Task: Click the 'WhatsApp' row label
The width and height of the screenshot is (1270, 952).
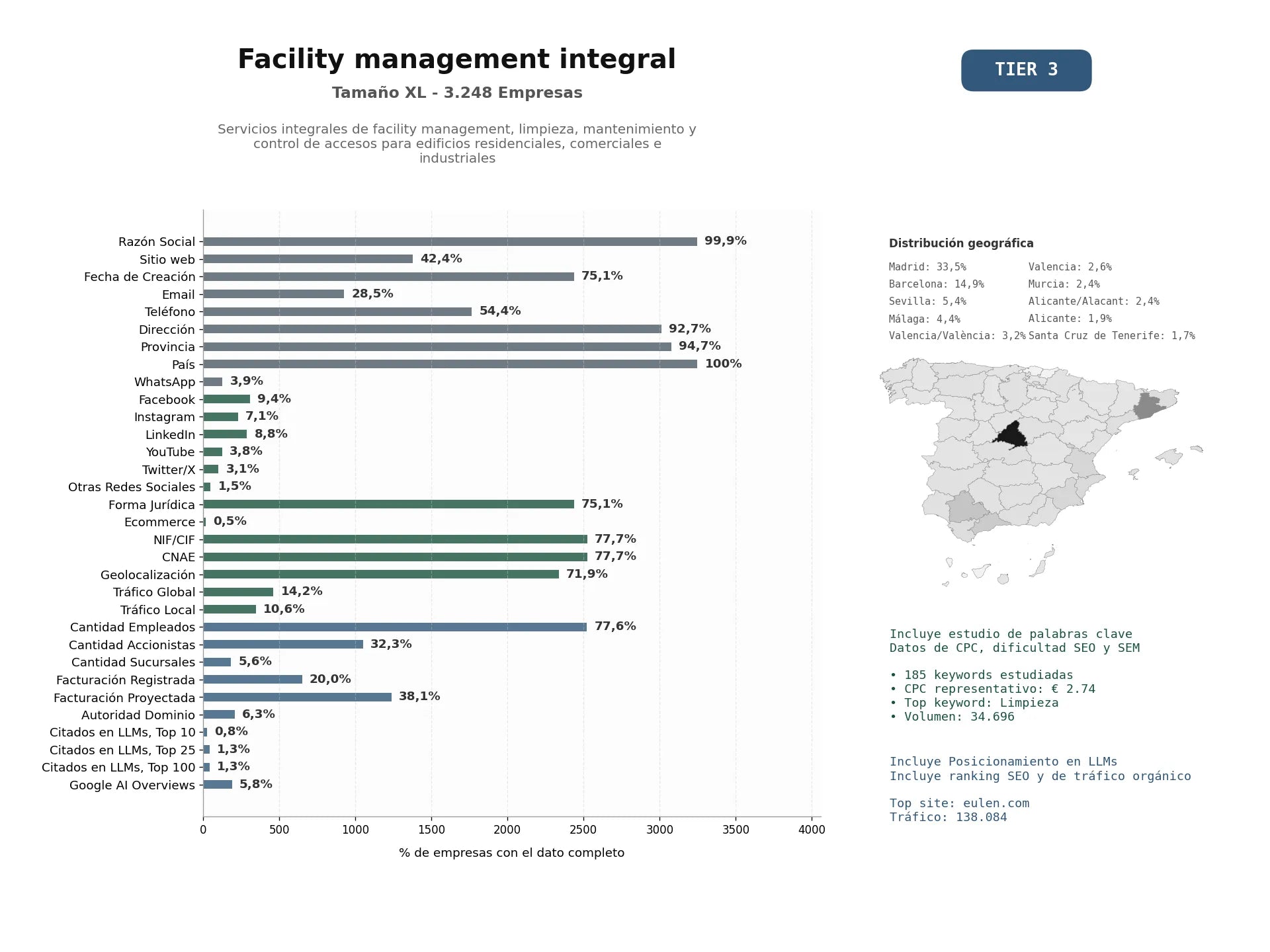Action: click(165, 382)
